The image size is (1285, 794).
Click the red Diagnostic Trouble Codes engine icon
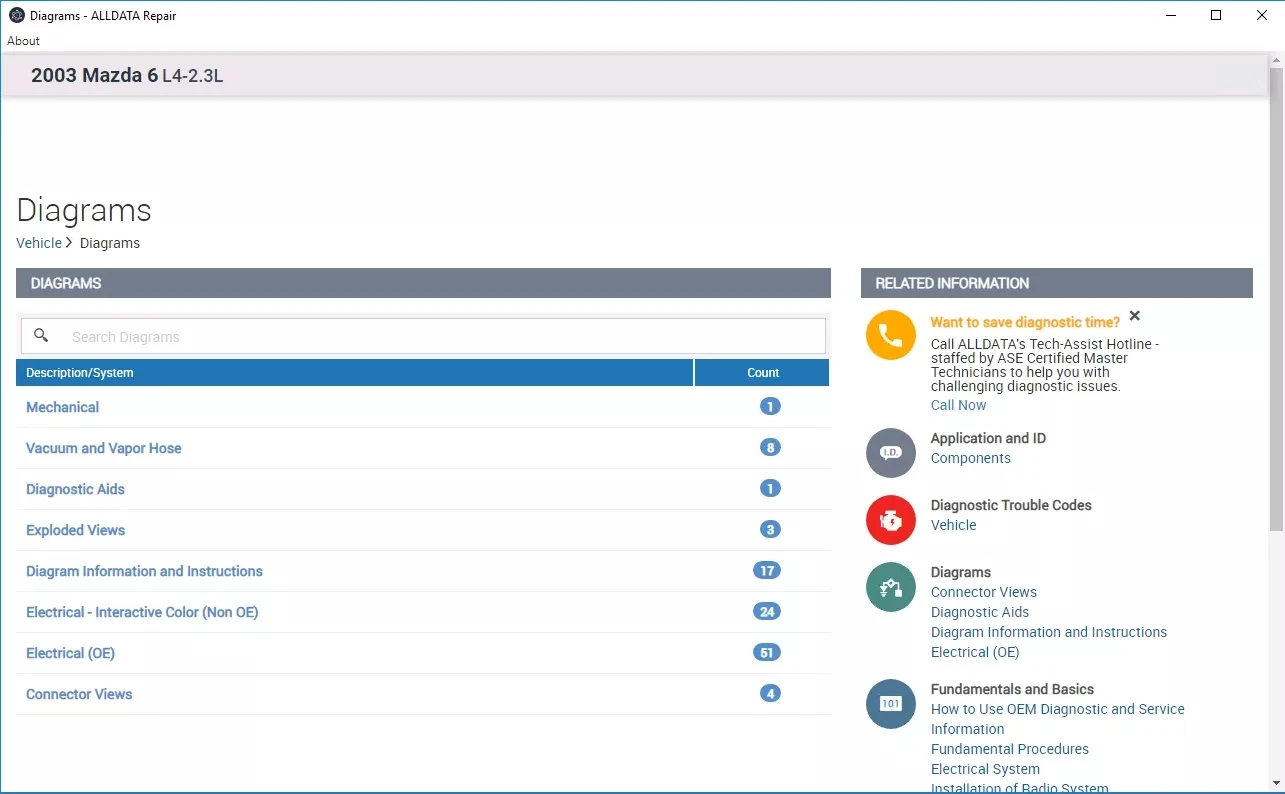point(890,520)
